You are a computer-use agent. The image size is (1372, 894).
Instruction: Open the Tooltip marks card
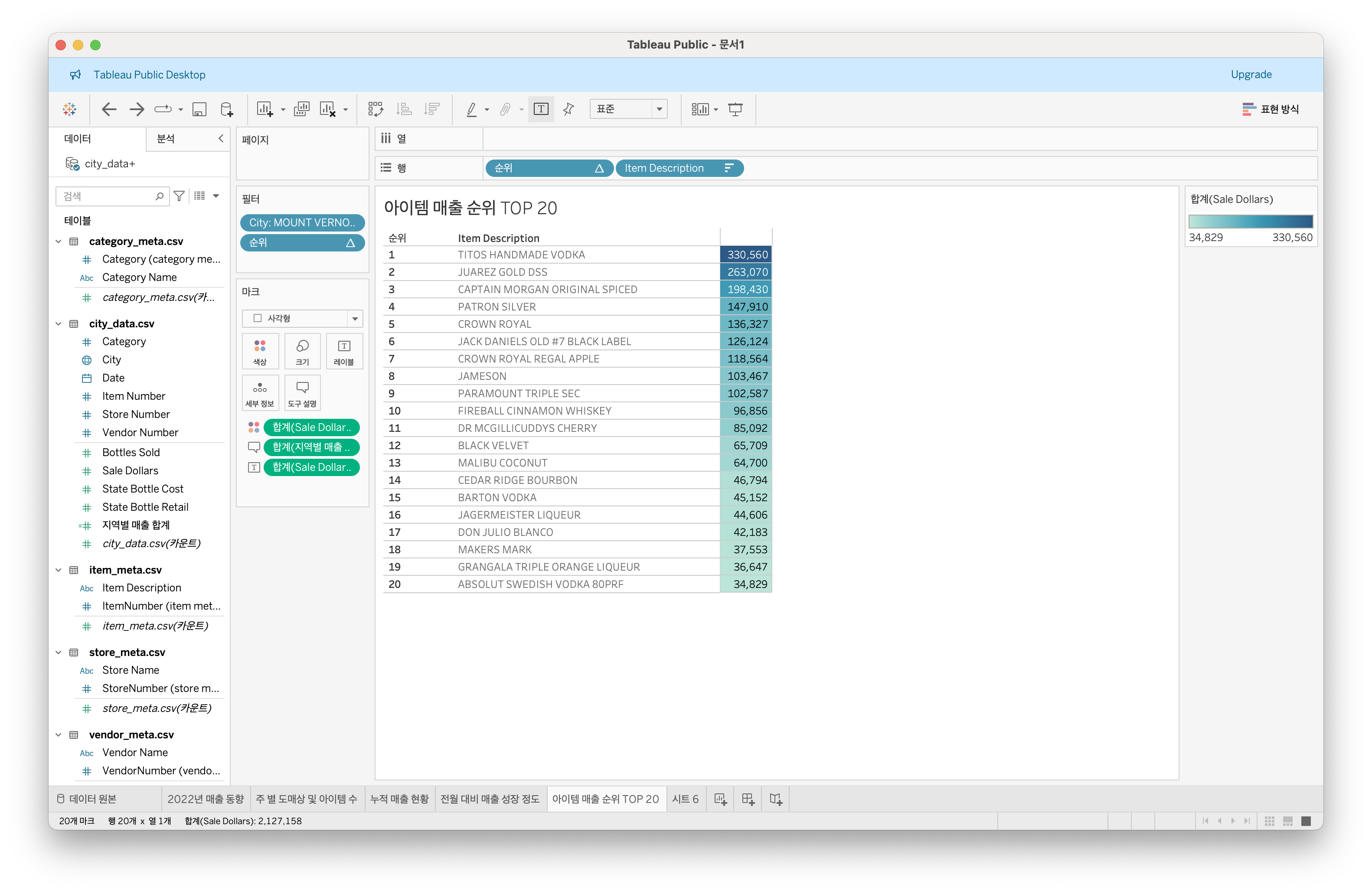pyautogui.click(x=302, y=392)
